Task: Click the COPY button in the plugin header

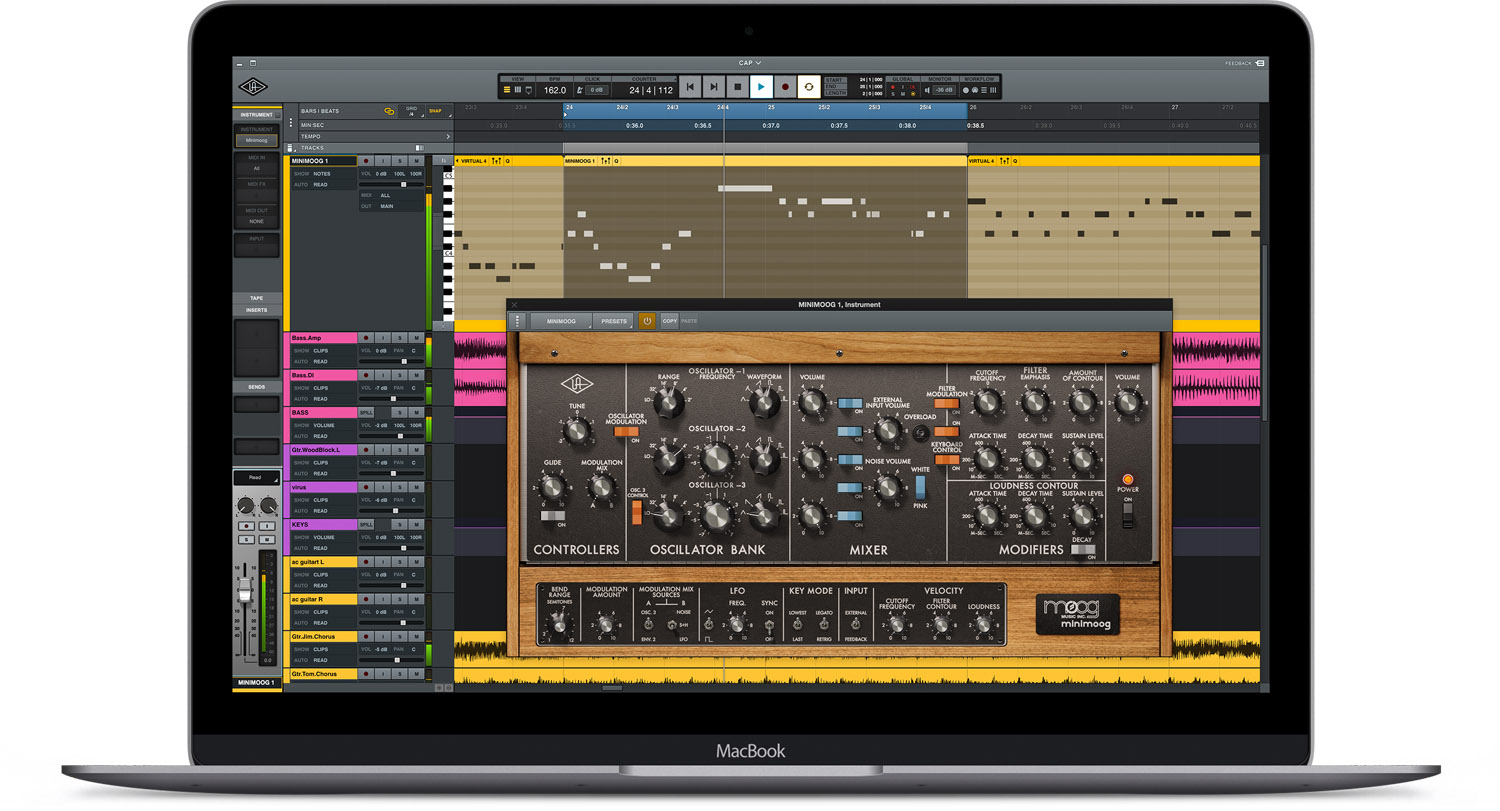Action: (670, 321)
